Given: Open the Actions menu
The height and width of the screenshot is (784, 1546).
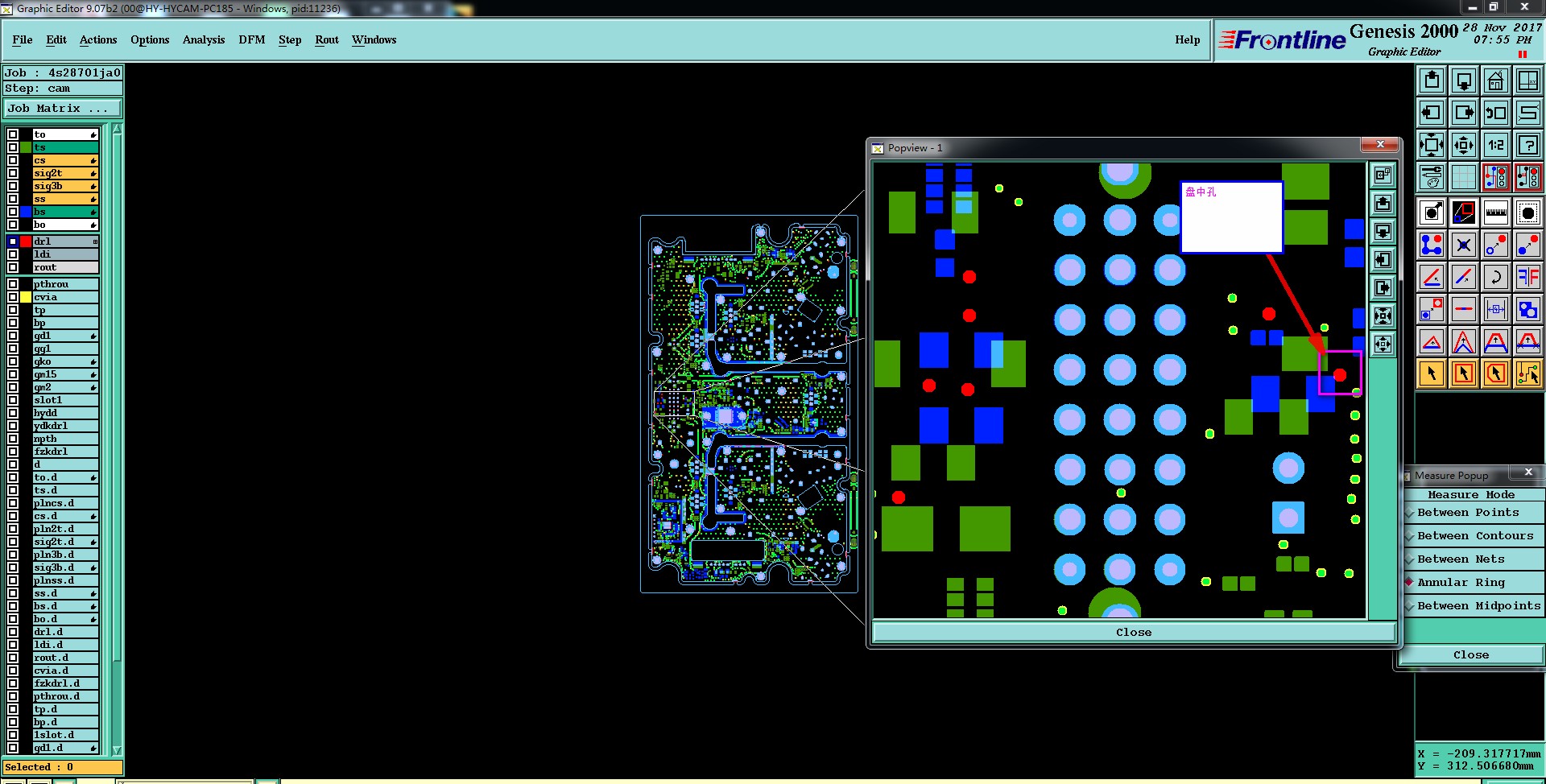Looking at the screenshot, I should pyautogui.click(x=98, y=39).
